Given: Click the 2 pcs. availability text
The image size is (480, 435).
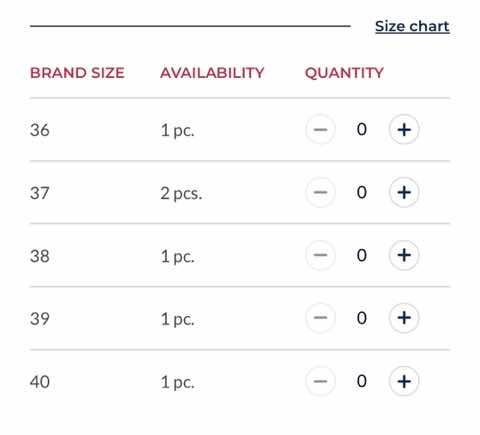Looking at the screenshot, I should 181,193.
